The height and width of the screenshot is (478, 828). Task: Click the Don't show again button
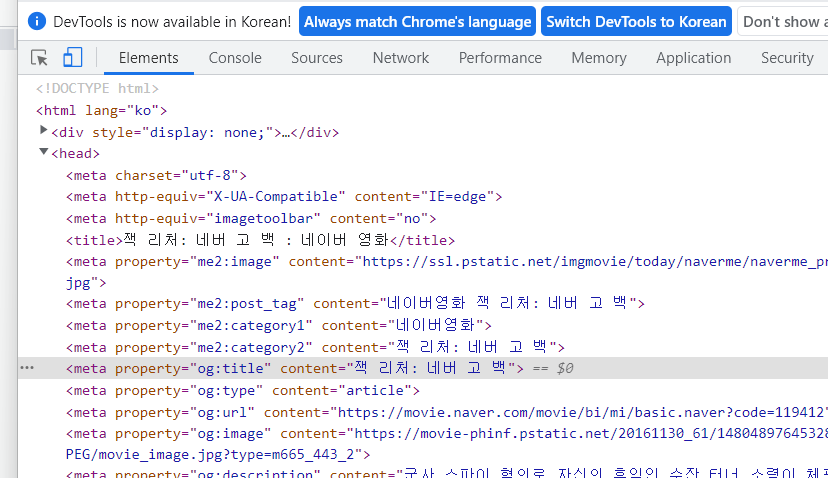point(783,22)
